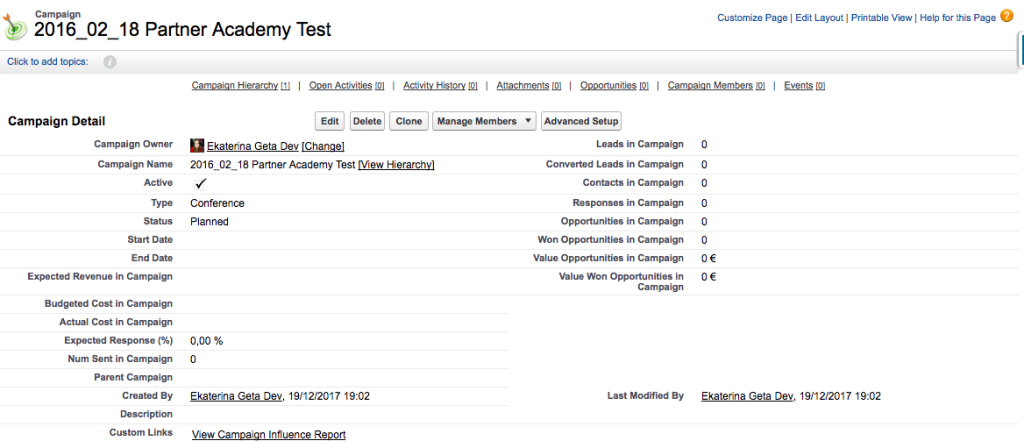
Task: Open Advanced Setup
Action: [x=581, y=121]
